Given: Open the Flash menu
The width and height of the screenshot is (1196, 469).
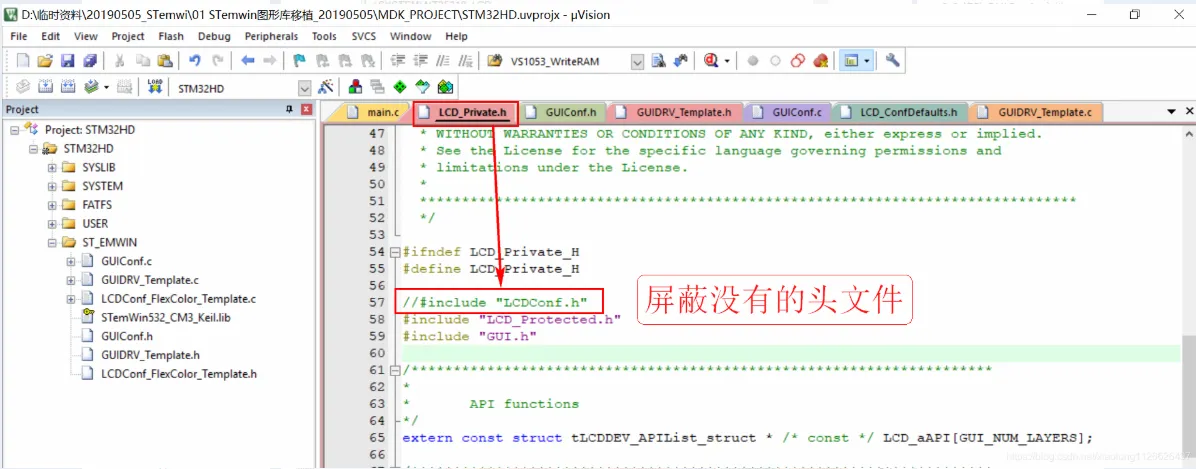Looking at the screenshot, I should 171,36.
